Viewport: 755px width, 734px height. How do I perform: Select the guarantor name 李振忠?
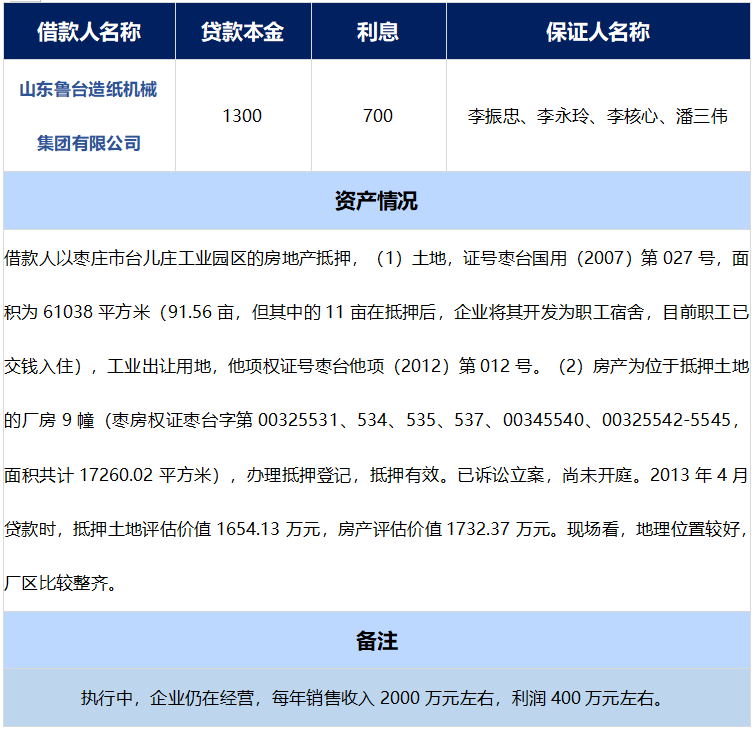(x=494, y=116)
